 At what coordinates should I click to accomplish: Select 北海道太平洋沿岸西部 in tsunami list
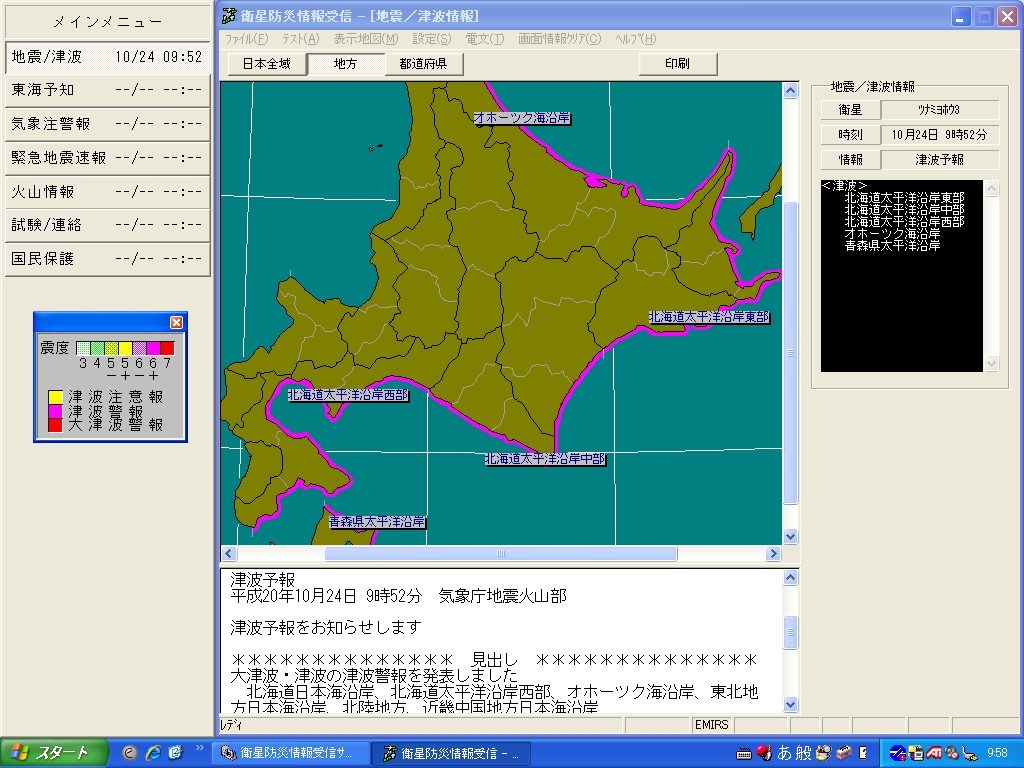(x=904, y=222)
